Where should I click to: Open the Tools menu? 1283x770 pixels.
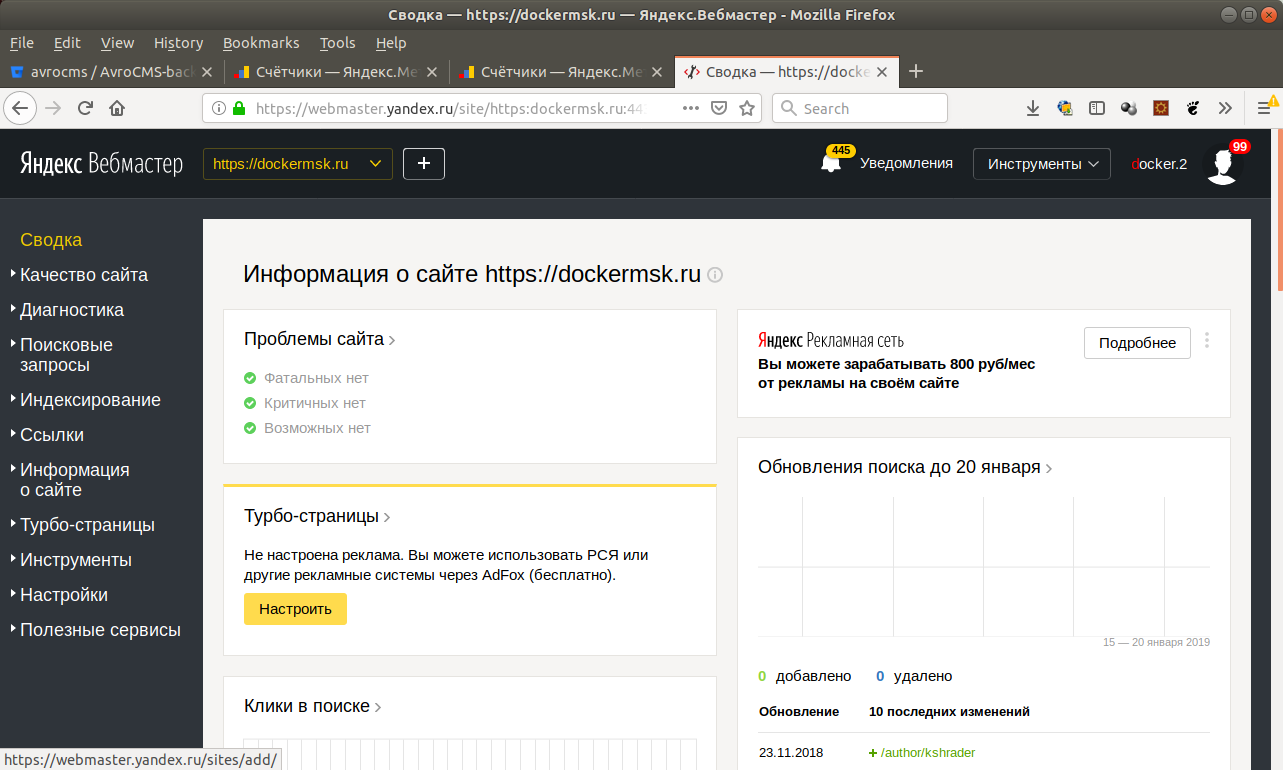337,43
